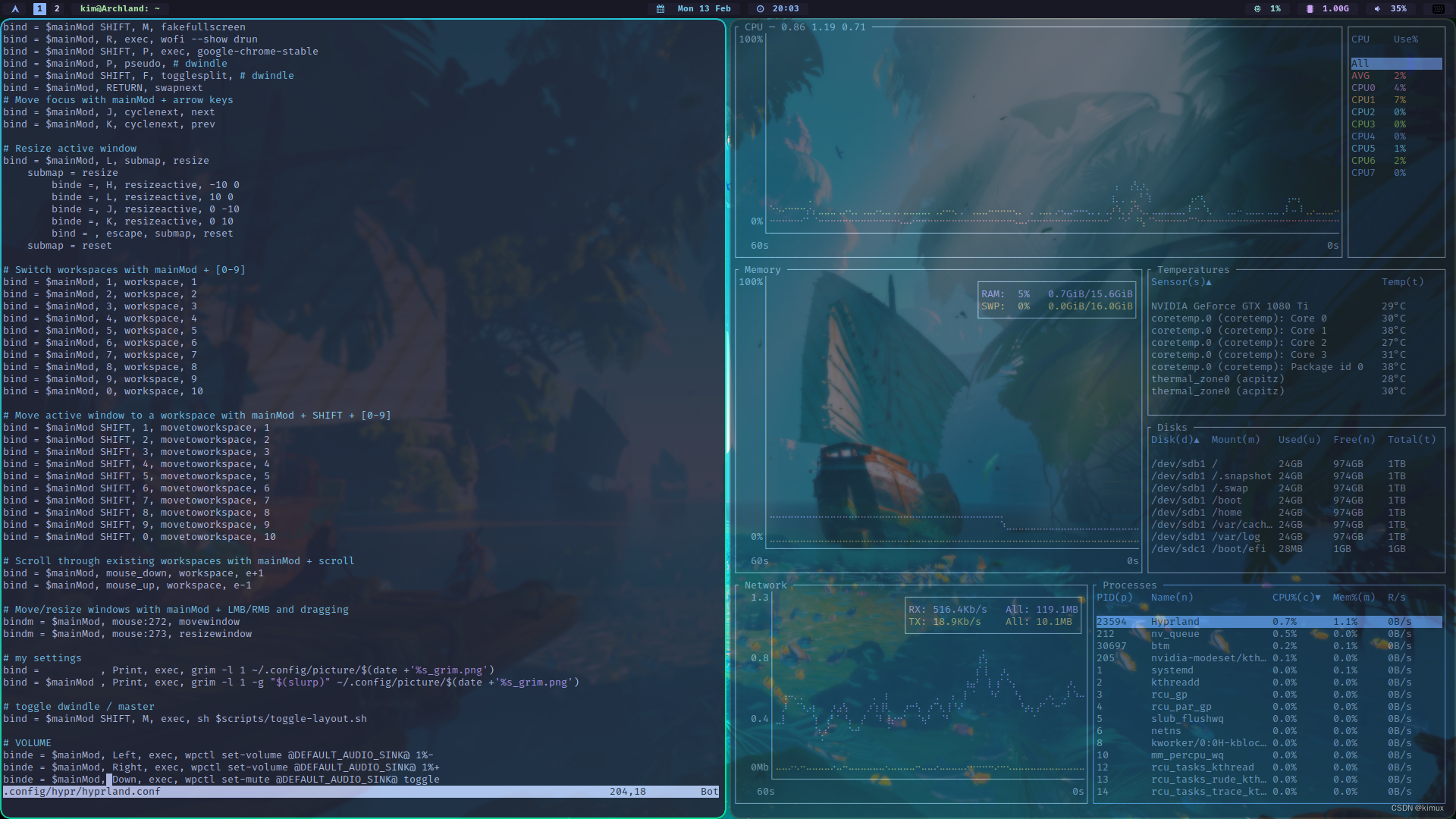Click the CPU usage icon in top bar

pos(1257,9)
